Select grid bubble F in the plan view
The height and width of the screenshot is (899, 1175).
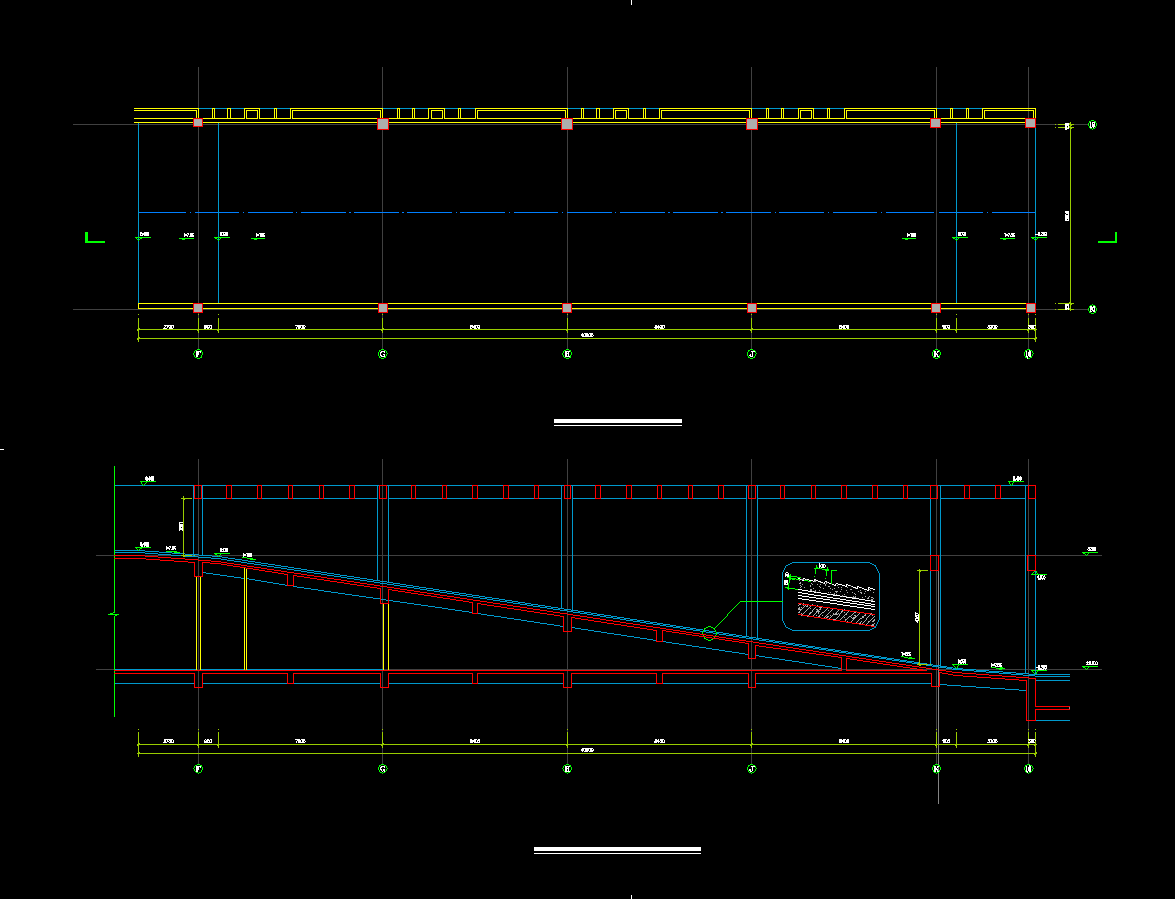coord(198,354)
